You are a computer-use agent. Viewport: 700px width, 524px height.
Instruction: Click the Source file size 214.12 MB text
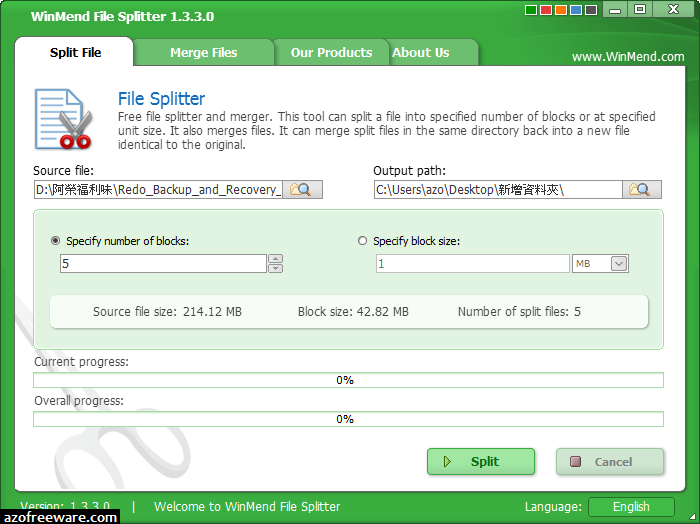coord(167,312)
